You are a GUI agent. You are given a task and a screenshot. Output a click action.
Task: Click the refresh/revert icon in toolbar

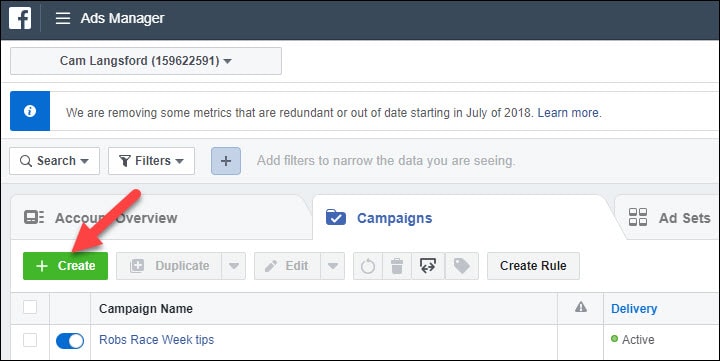point(368,266)
